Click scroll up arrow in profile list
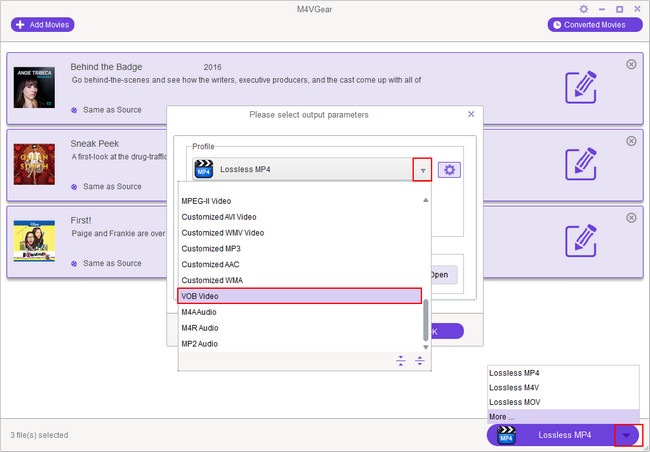Image resolution: width=650 pixels, height=452 pixels. tap(425, 200)
